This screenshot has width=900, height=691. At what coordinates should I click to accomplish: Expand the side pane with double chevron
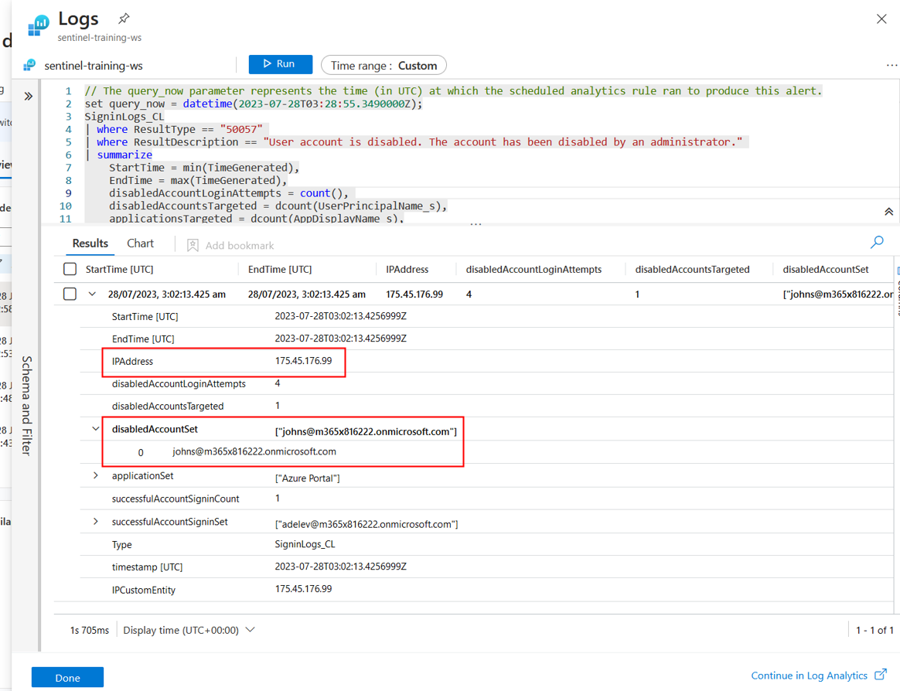click(x=28, y=96)
